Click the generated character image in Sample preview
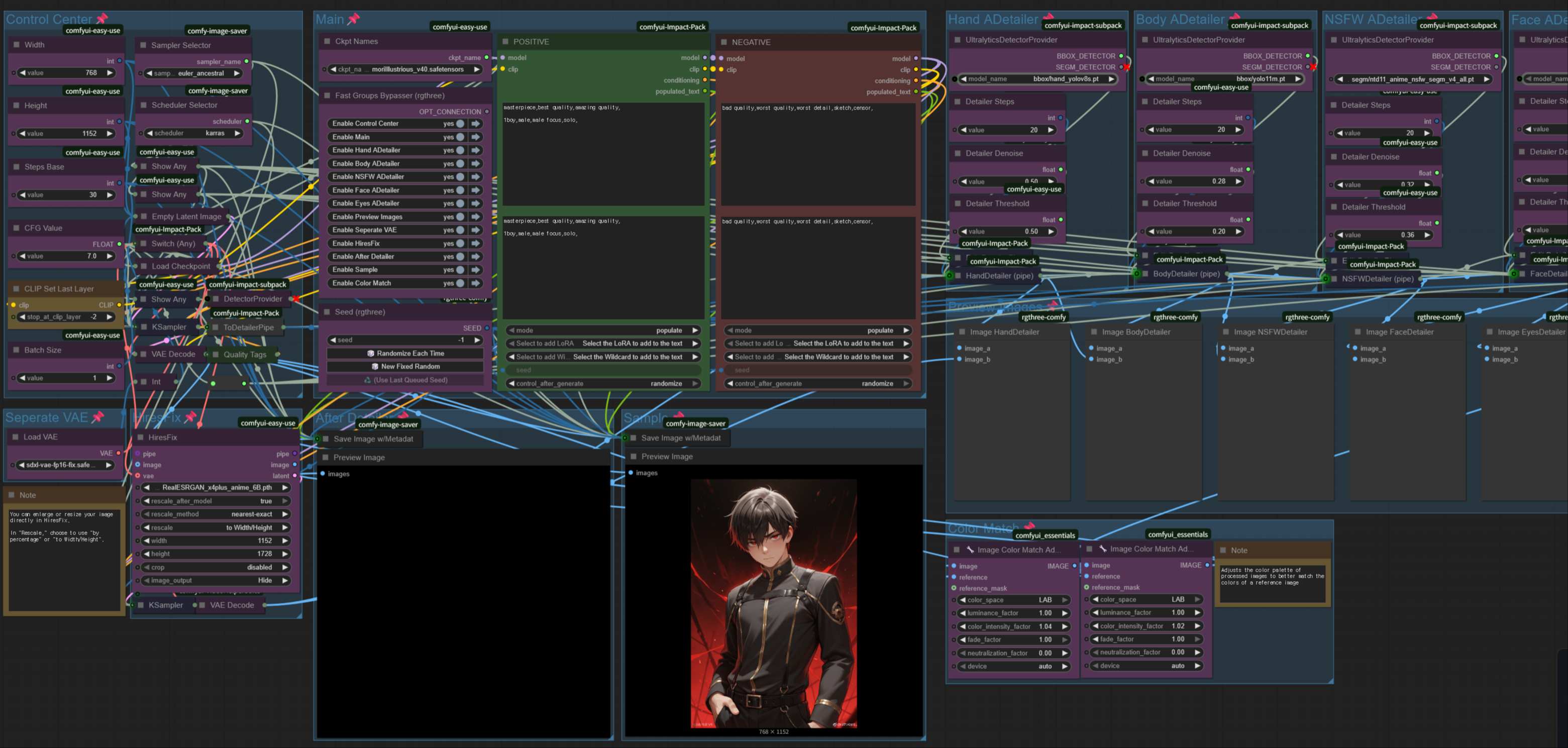The width and height of the screenshot is (1568, 748). 774,603
